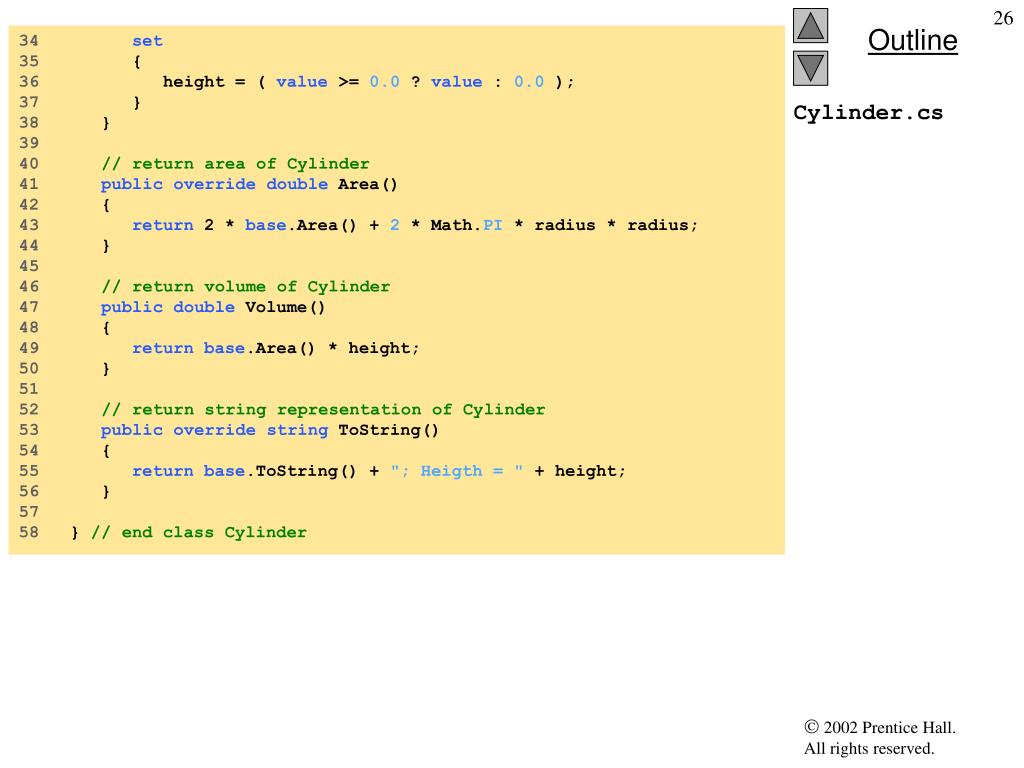
Task: Click line number 45
Action: (29, 266)
